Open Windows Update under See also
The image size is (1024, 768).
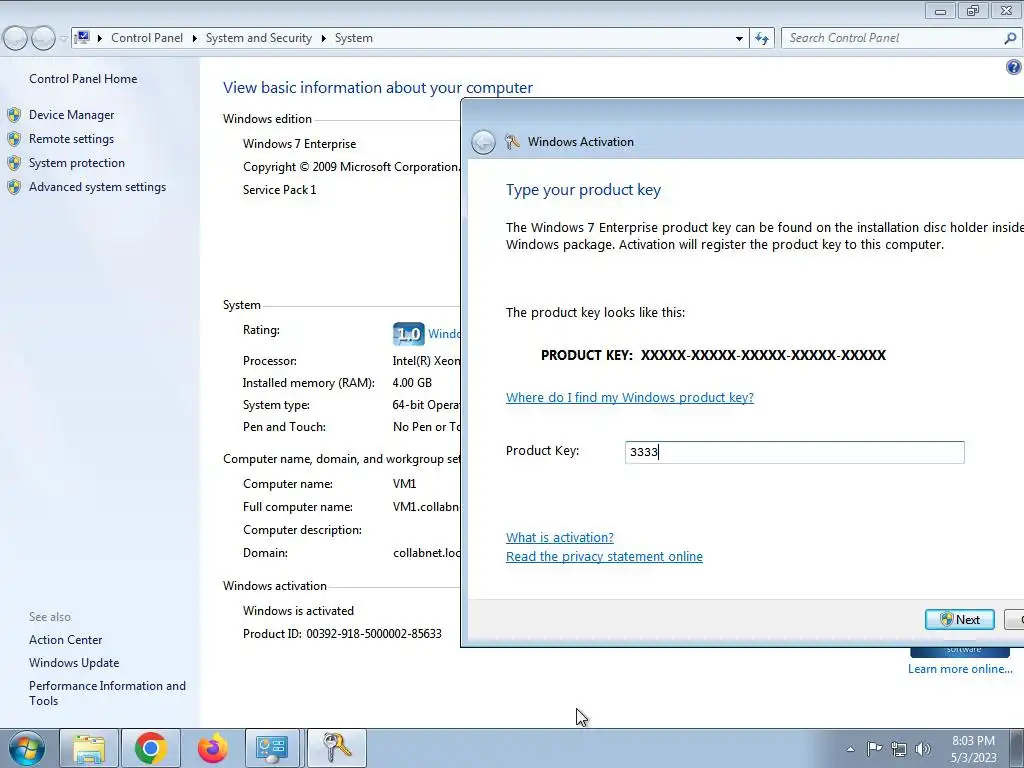tap(74, 663)
